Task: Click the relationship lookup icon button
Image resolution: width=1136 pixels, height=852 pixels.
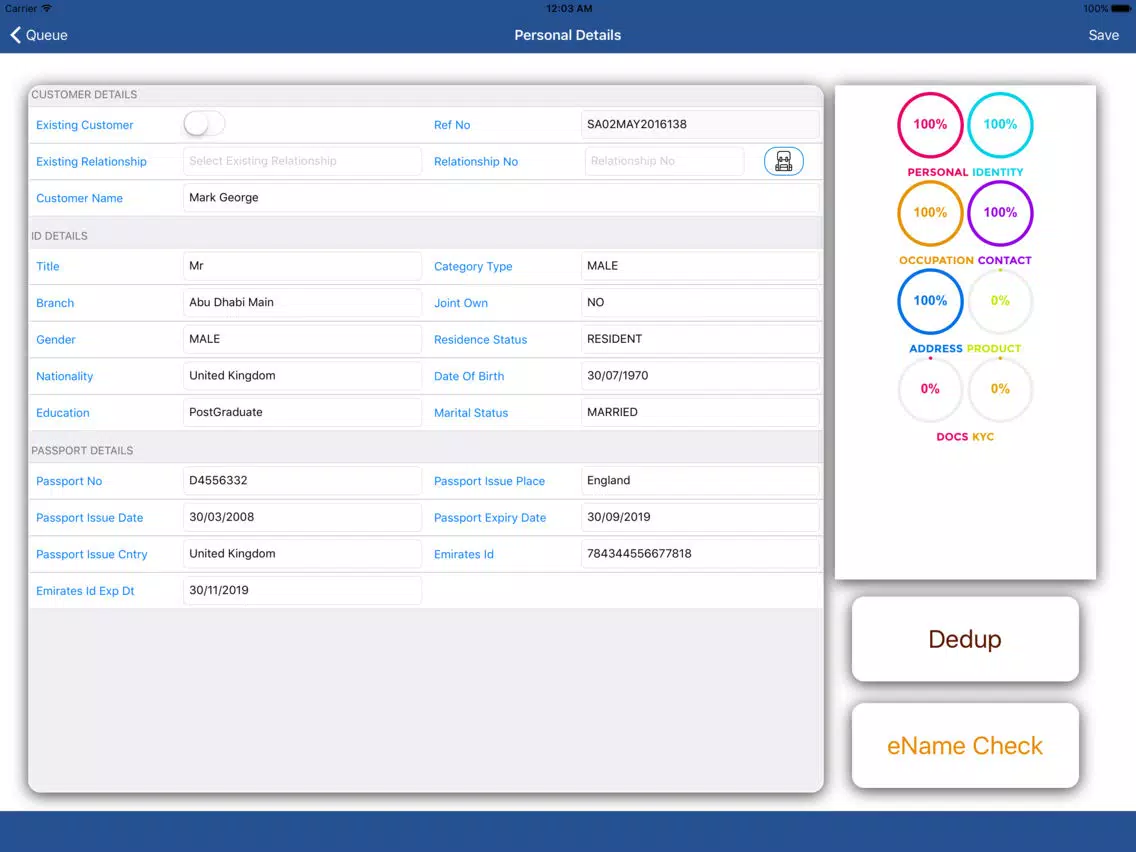Action: click(783, 161)
